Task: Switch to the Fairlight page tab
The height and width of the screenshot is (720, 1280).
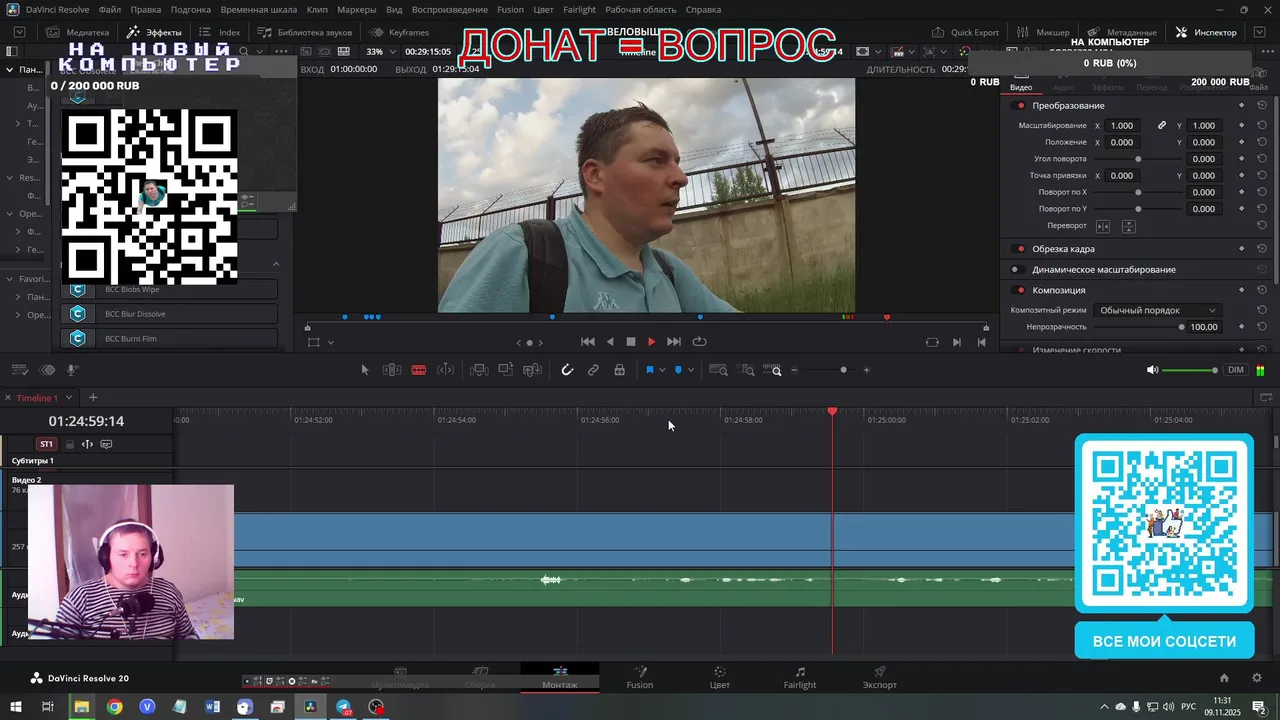Action: 800,678
